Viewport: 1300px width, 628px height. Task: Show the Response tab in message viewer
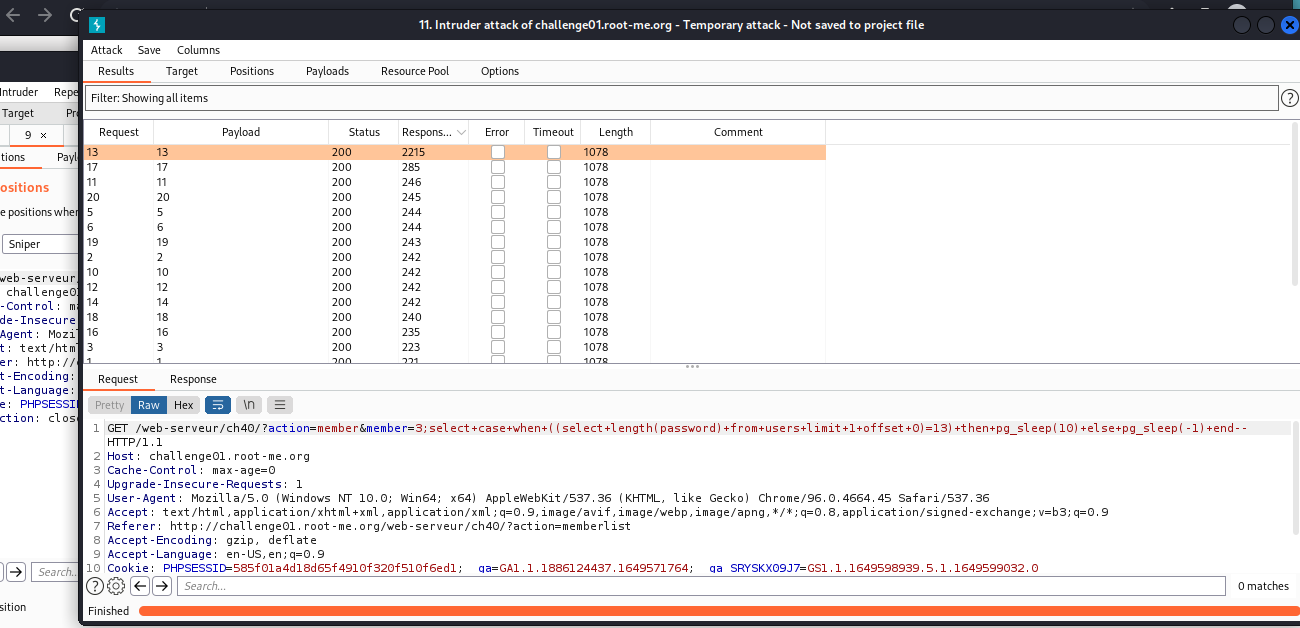click(193, 379)
